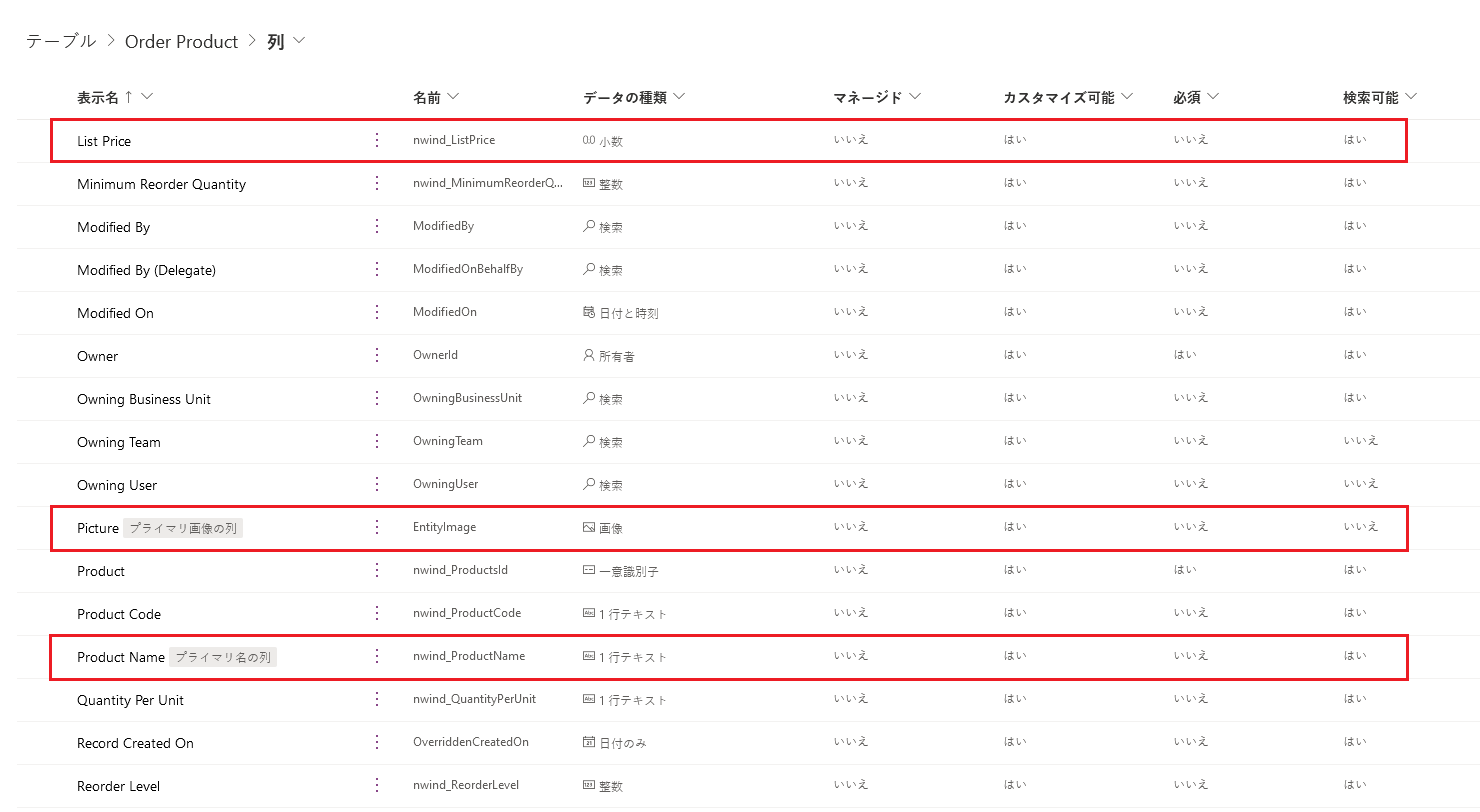
Task: Select the nwind_ProductsId name cell
Action: pos(460,570)
